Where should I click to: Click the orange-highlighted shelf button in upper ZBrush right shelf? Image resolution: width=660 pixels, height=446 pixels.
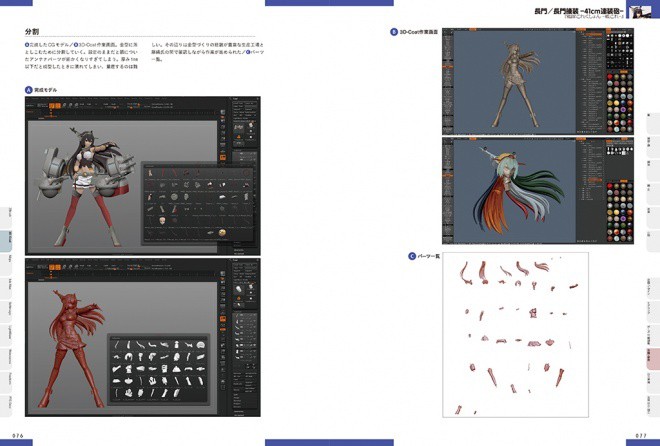point(223,157)
